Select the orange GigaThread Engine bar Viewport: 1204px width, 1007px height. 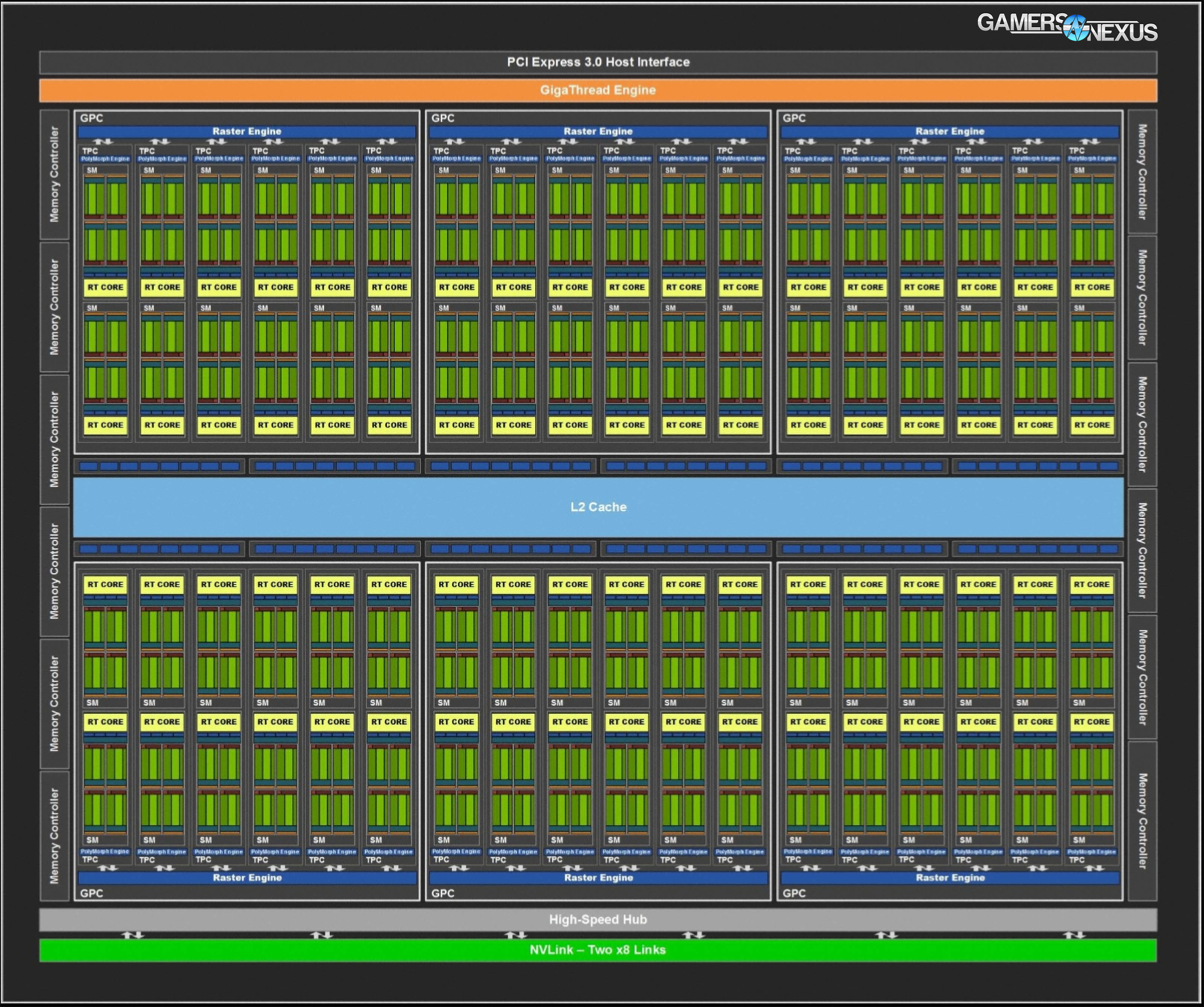coord(598,90)
